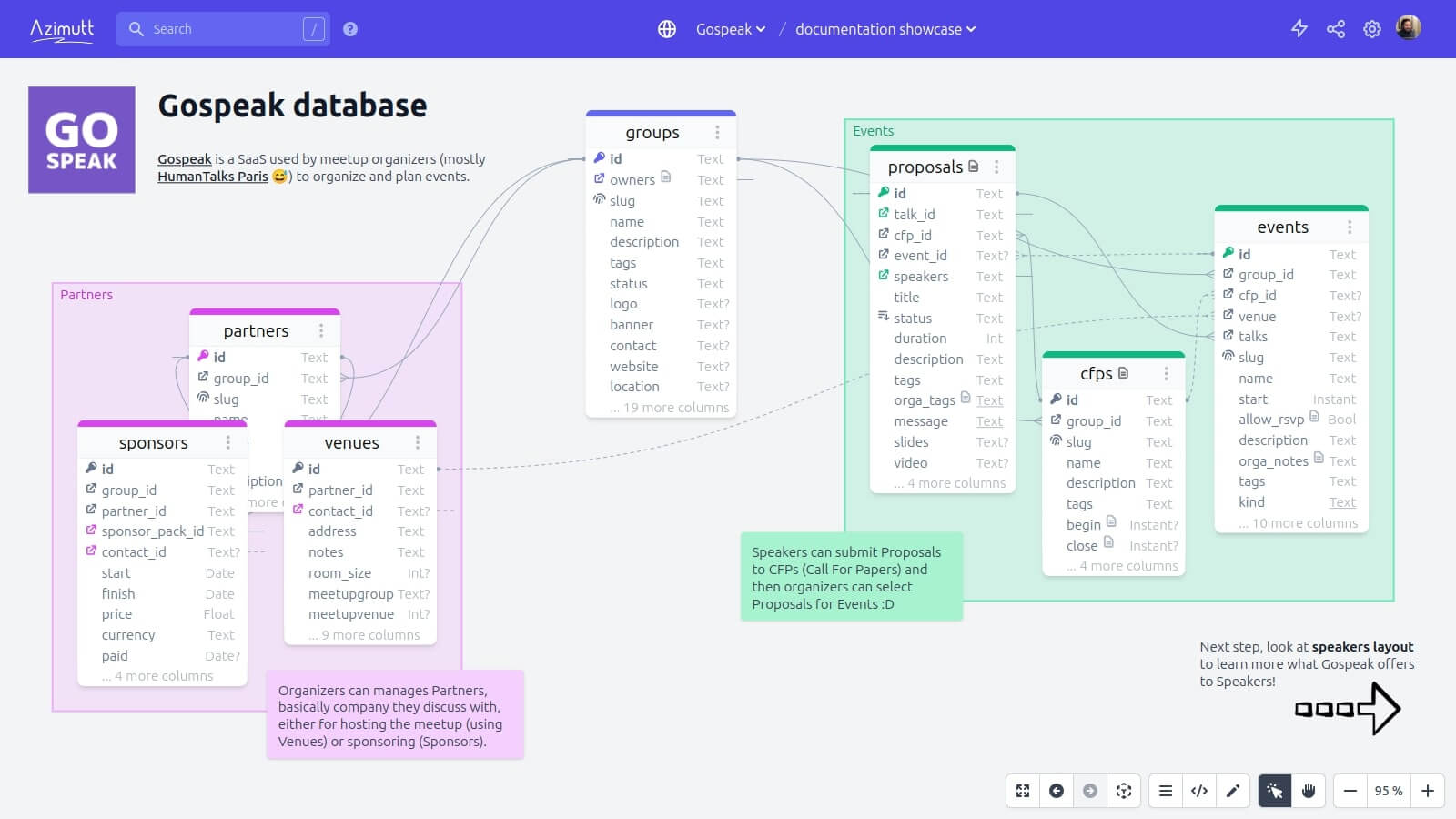
Task: Open the table list icon
Action: (1166, 791)
